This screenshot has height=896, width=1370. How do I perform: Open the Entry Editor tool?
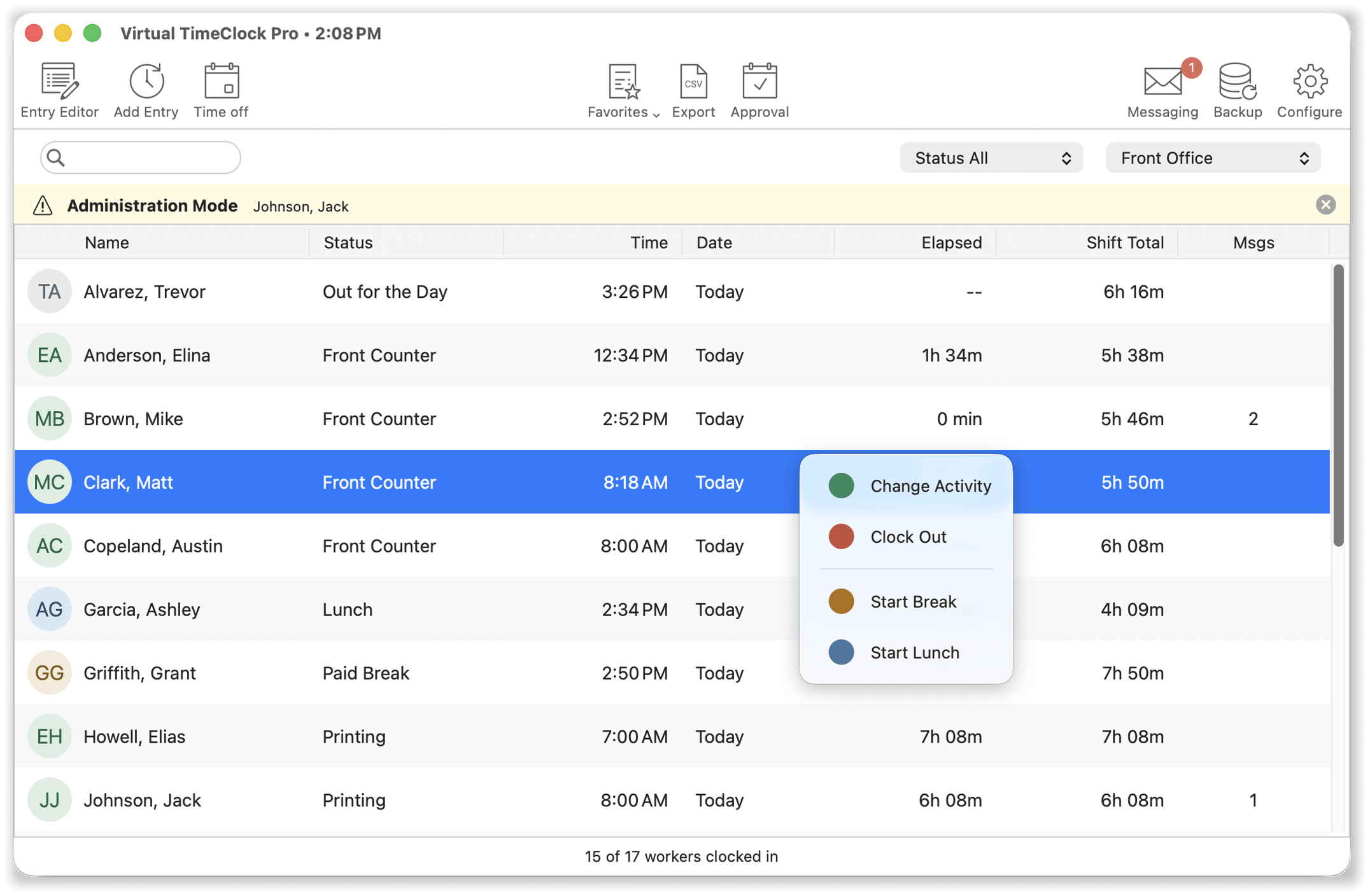pyautogui.click(x=59, y=90)
